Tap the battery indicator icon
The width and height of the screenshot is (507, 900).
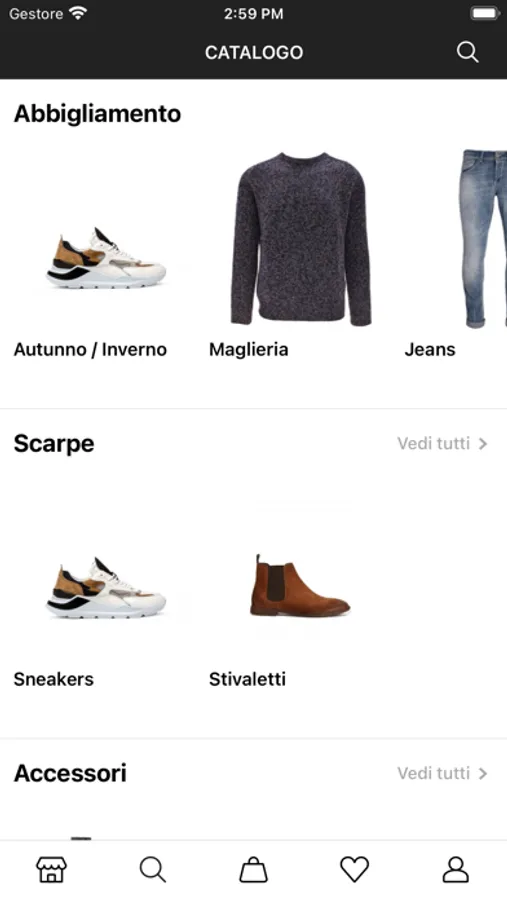coord(485,13)
